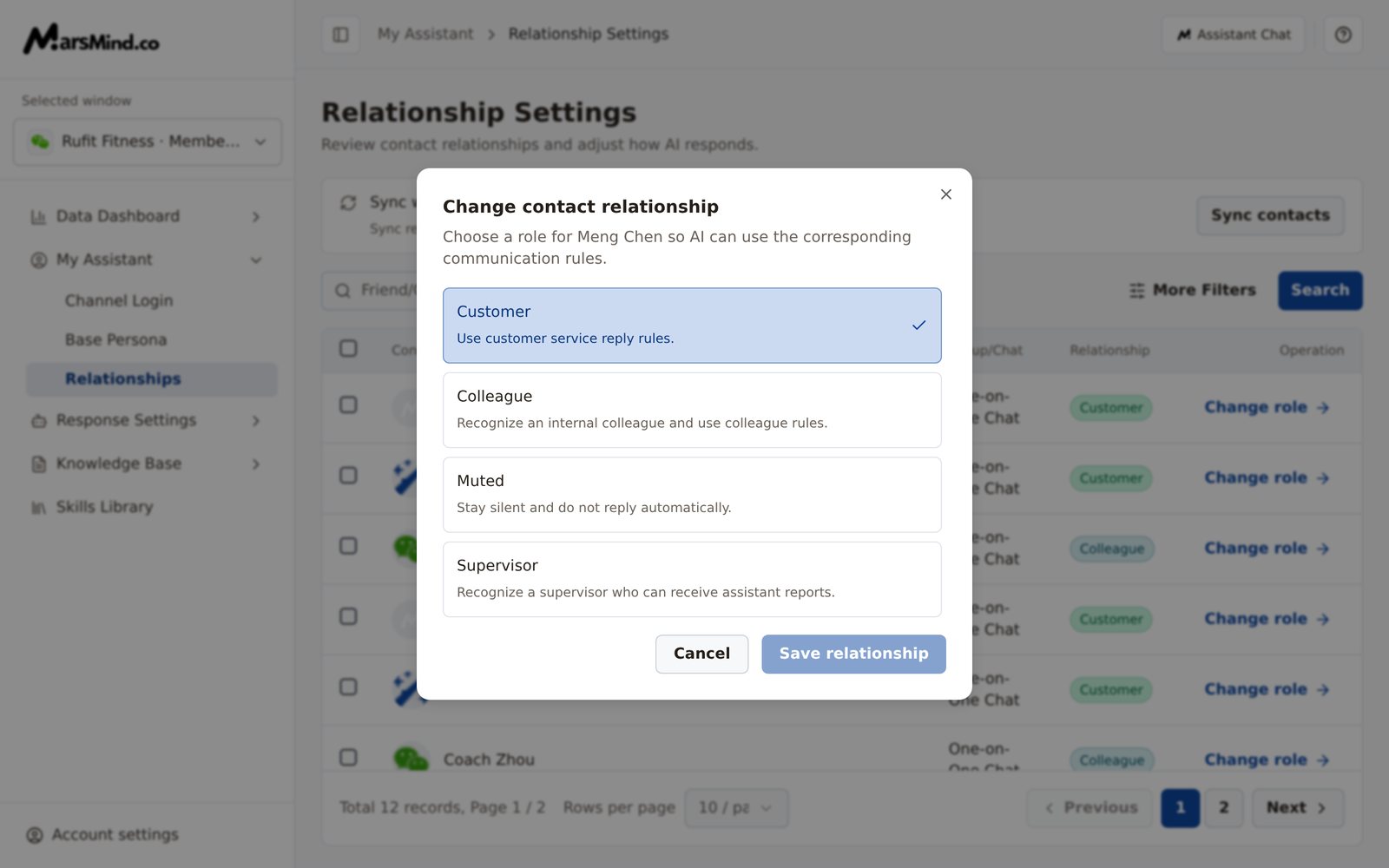Select the Colleague role option

pyautogui.click(x=692, y=410)
